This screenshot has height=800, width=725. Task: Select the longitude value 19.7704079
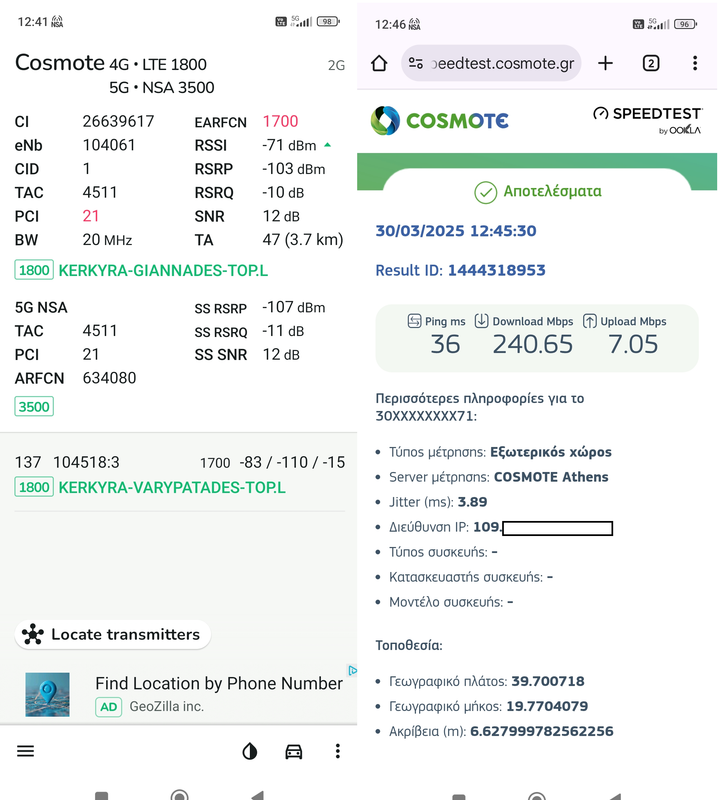tap(547, 706)
